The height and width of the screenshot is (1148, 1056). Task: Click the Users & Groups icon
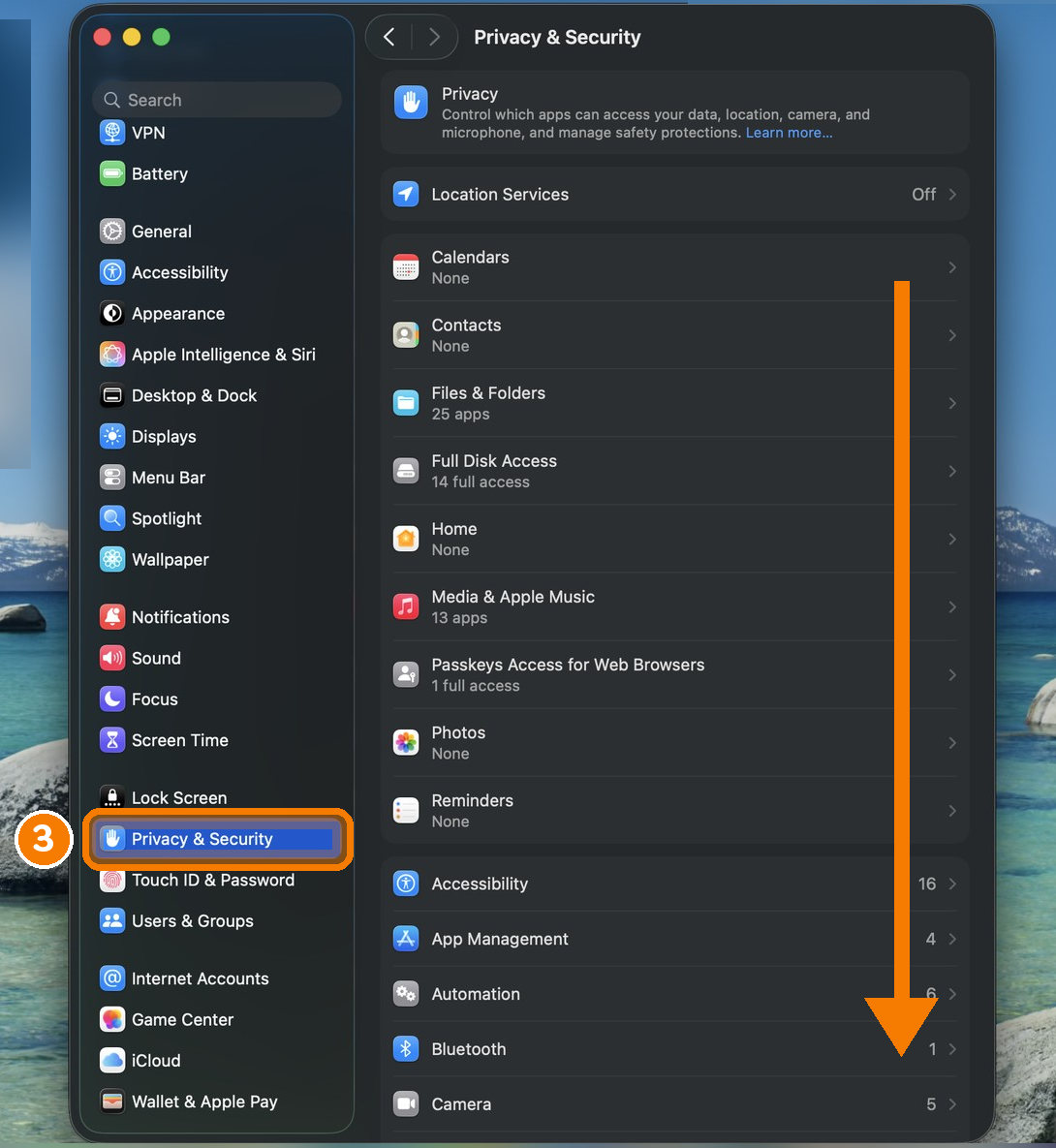(112, 921)
